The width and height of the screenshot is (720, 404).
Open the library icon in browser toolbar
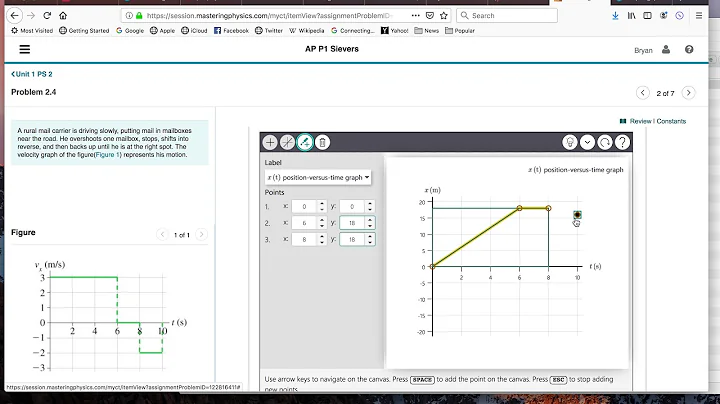pyautogui.click(x=631, y=16)
